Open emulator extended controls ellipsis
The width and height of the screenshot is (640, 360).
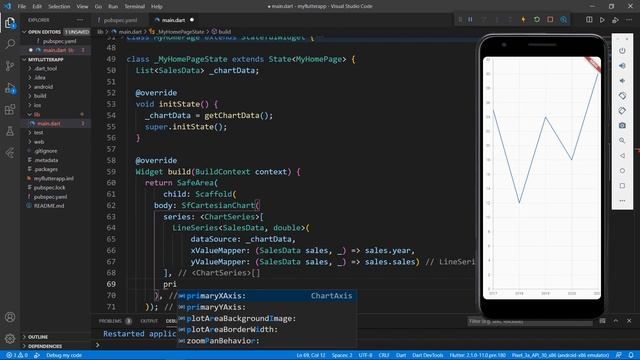(x=622, y=200)
